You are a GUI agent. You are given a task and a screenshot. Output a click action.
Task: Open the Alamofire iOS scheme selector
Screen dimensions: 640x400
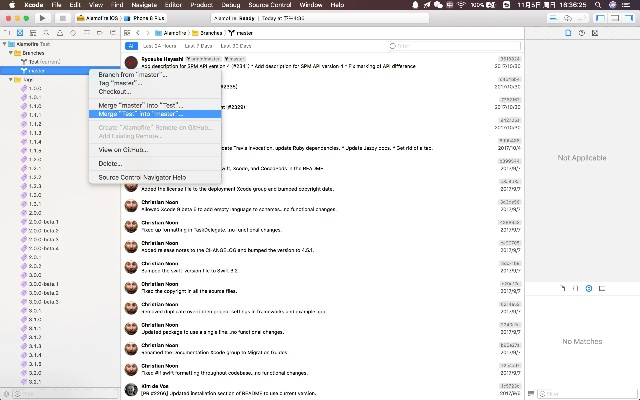(97, 18)
